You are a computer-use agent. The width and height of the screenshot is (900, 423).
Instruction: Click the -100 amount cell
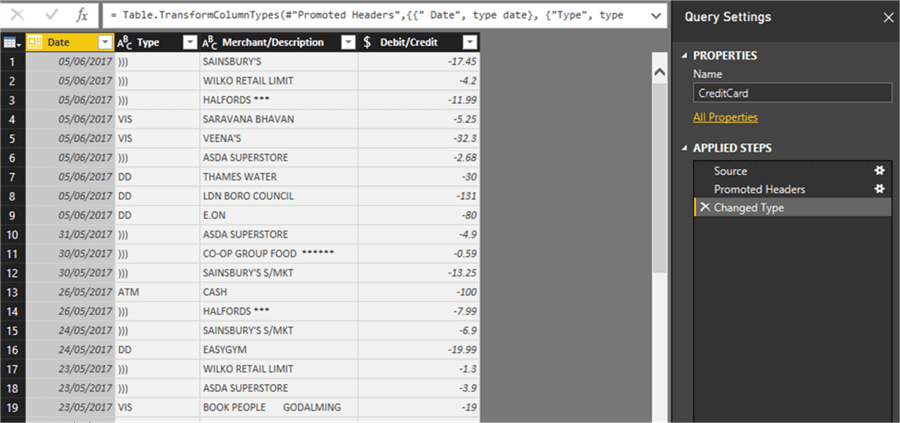tap(419, 292)
